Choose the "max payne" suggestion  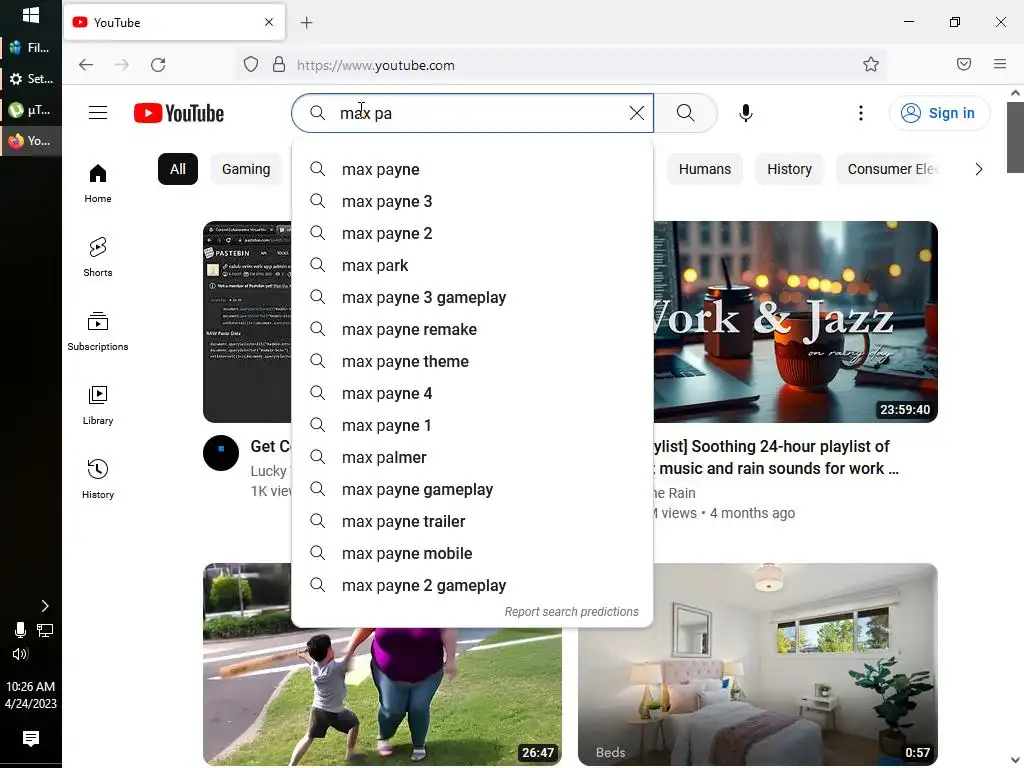472,169
